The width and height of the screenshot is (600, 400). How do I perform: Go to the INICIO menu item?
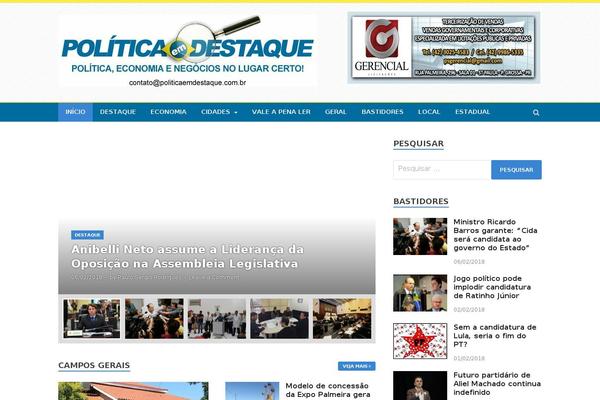[x=75, y=112]
